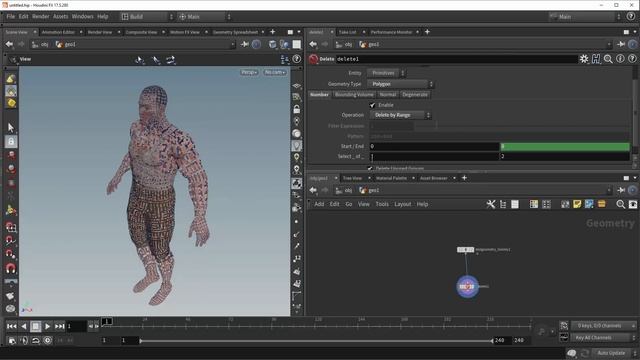
Task: Click the yellow sticky note icon
Action: pos(577,204)
